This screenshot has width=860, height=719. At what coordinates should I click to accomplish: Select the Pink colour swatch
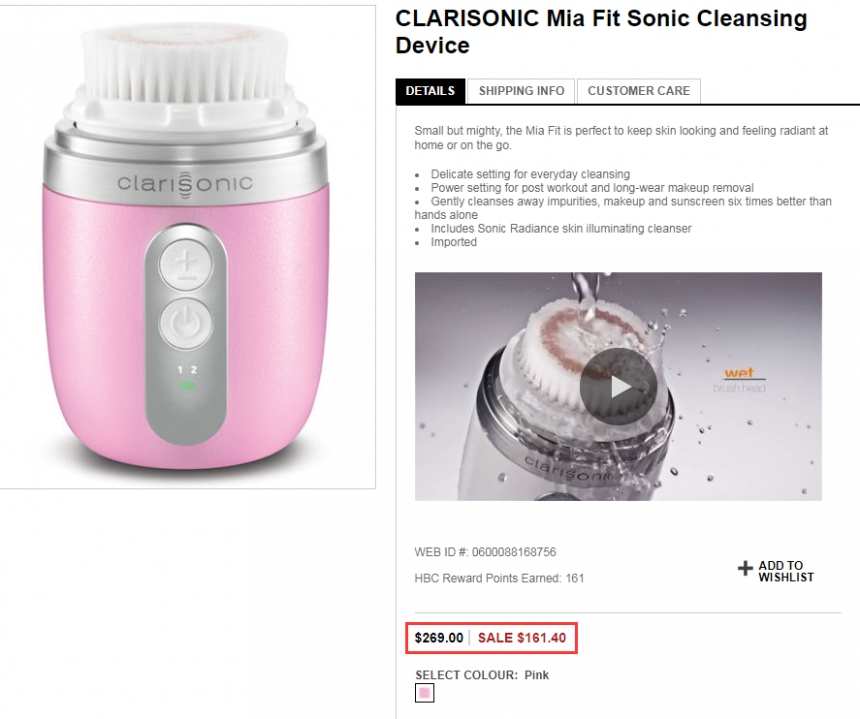tap(425, 693)
